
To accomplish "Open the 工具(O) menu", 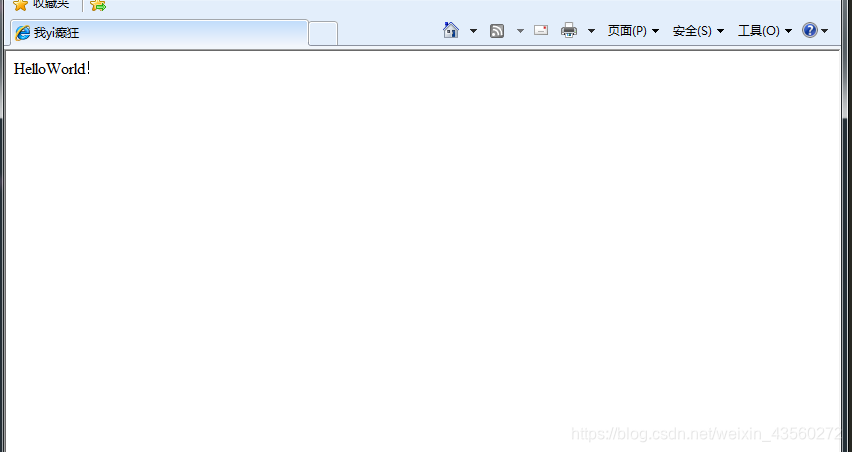I will (x=765, y=31).
